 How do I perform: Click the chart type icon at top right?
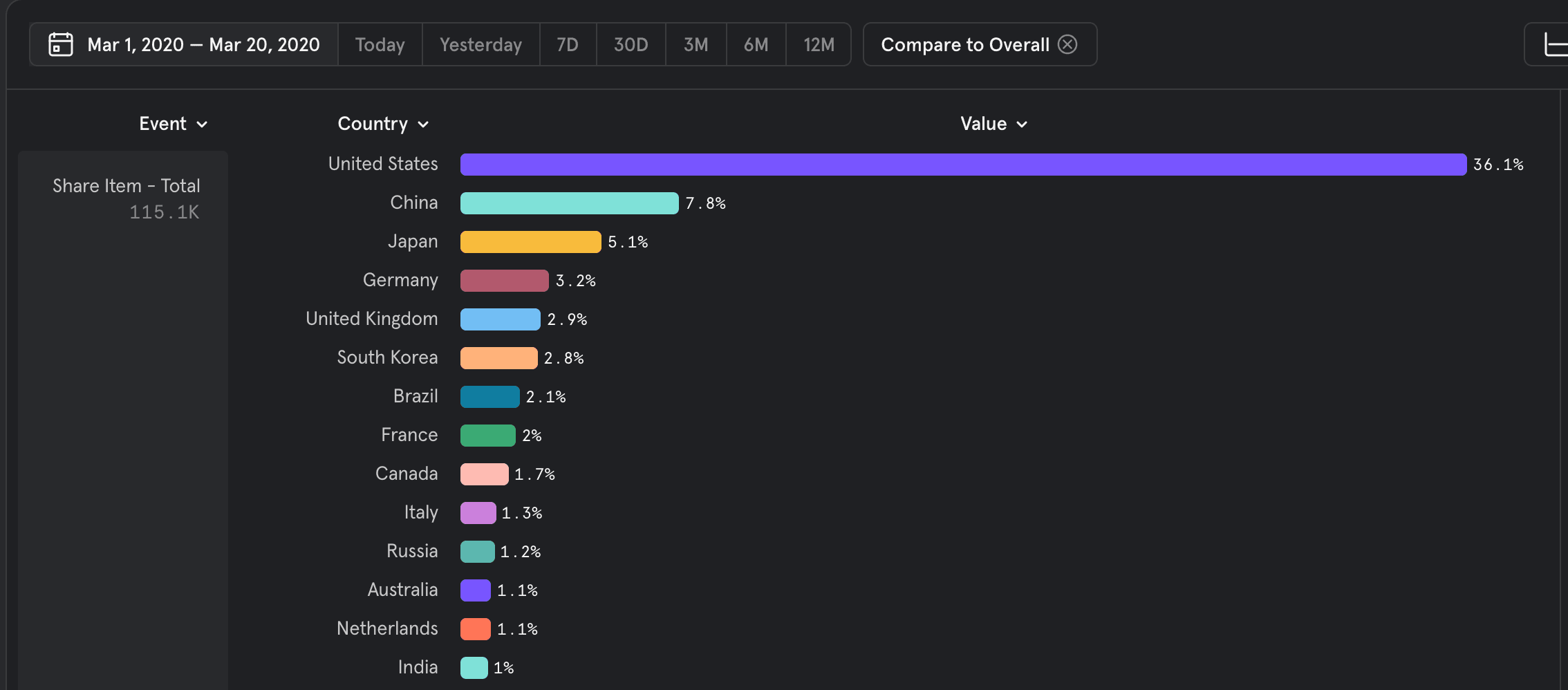coord(1554,44)
